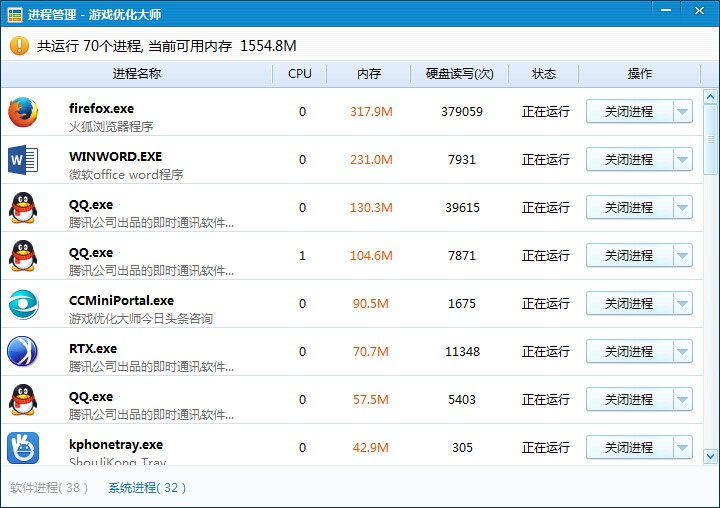Viewport: 720px width, 508px height.
Task: Minimize the process manager window
Action: coord(666,11)
